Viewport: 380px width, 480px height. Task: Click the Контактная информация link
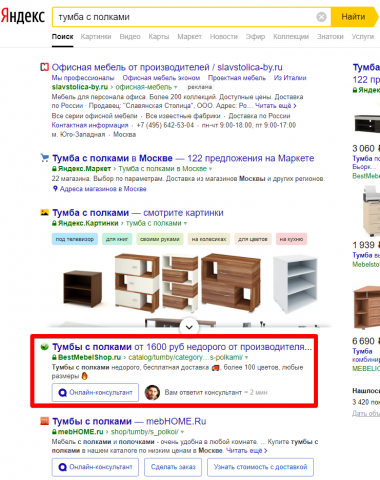(x=90, y=125)
